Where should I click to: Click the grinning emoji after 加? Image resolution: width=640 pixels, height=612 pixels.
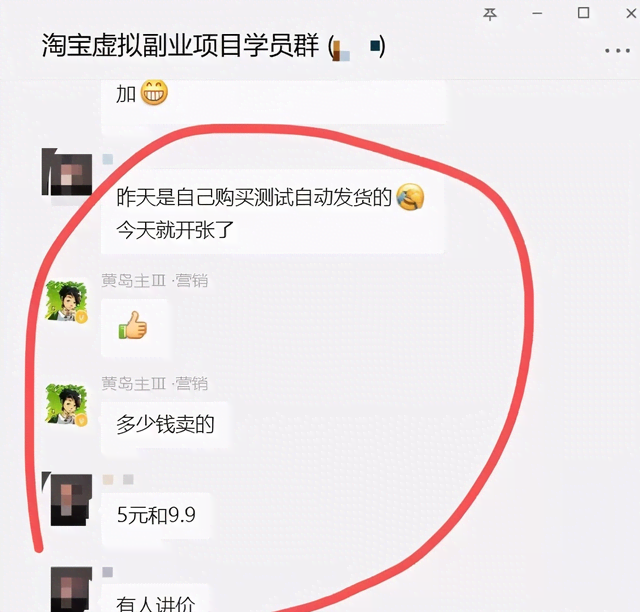point(154,92)
